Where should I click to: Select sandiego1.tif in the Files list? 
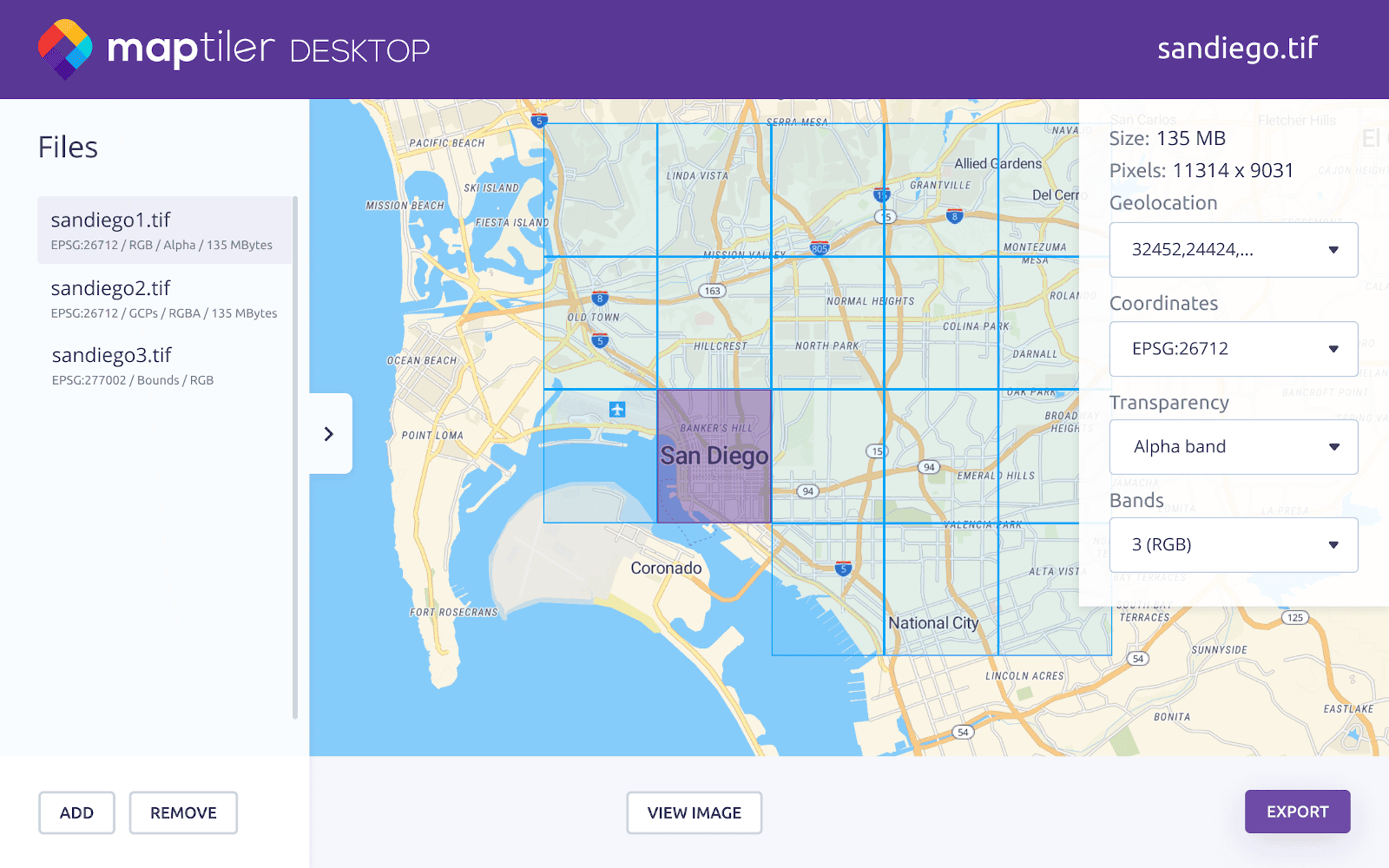pyautogui.click(x=111, y=220)
